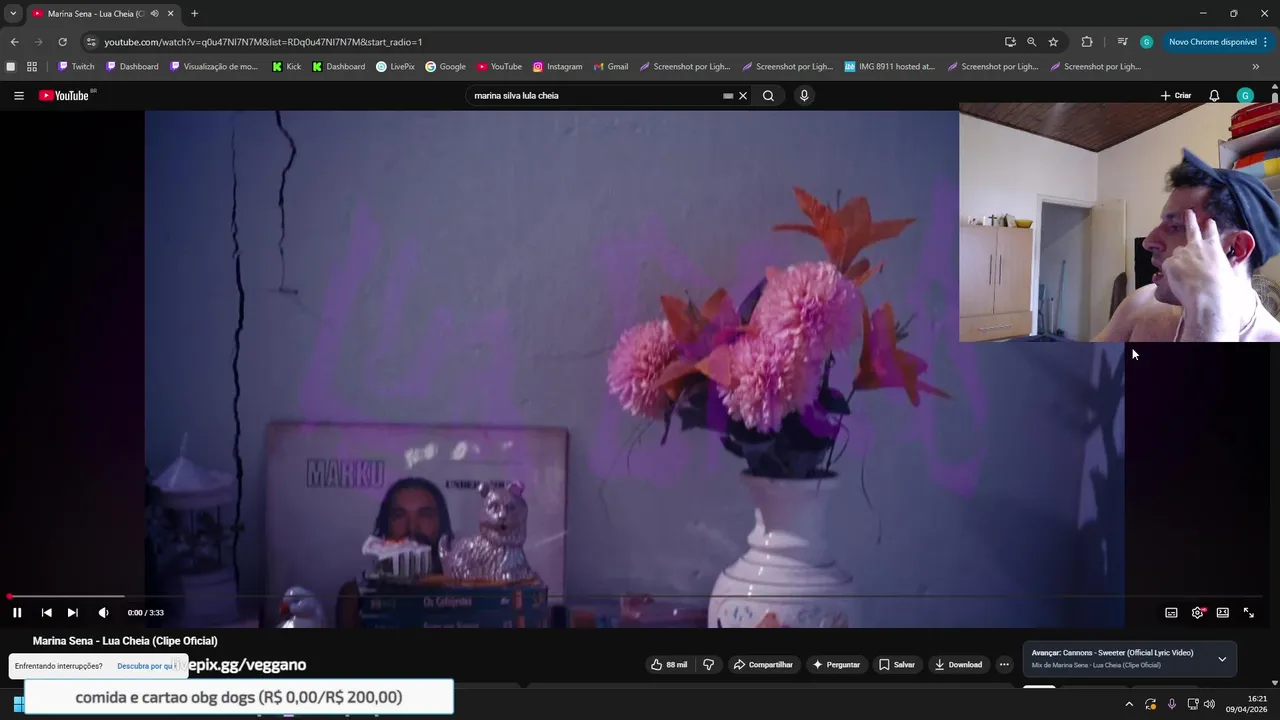
Task: Open the Twitch bookmark
Action: (x=76, y=67)
